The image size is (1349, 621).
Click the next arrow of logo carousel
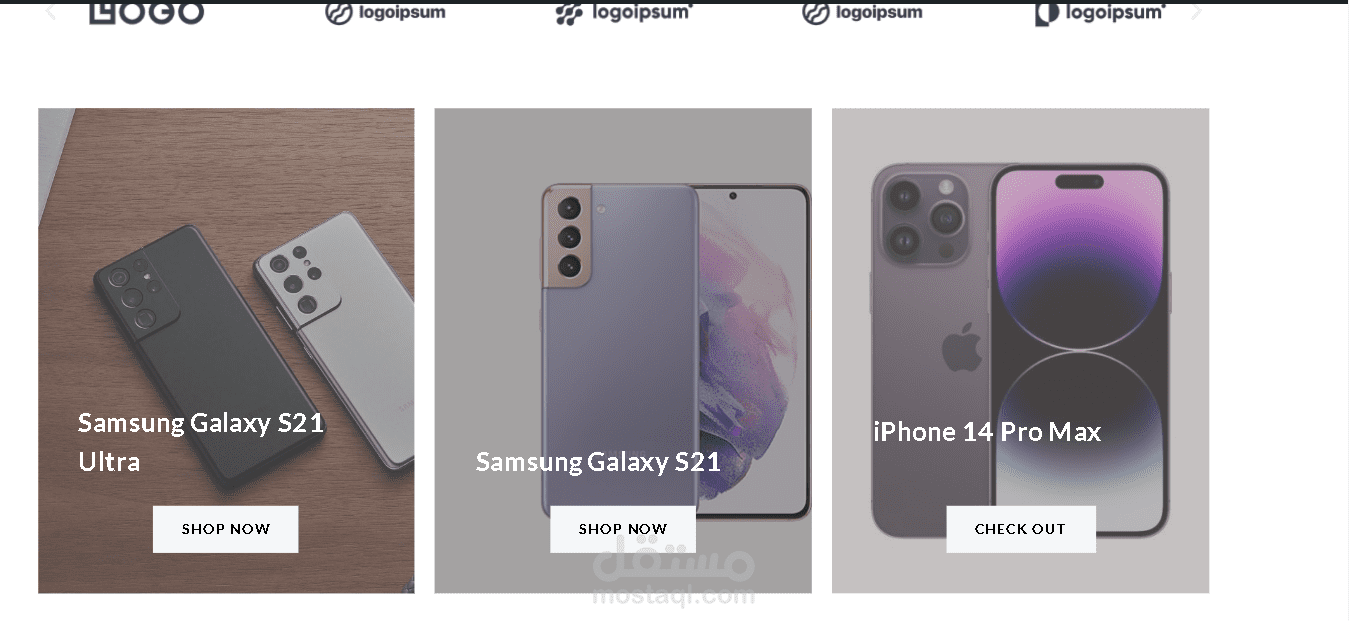point(1196,12)
